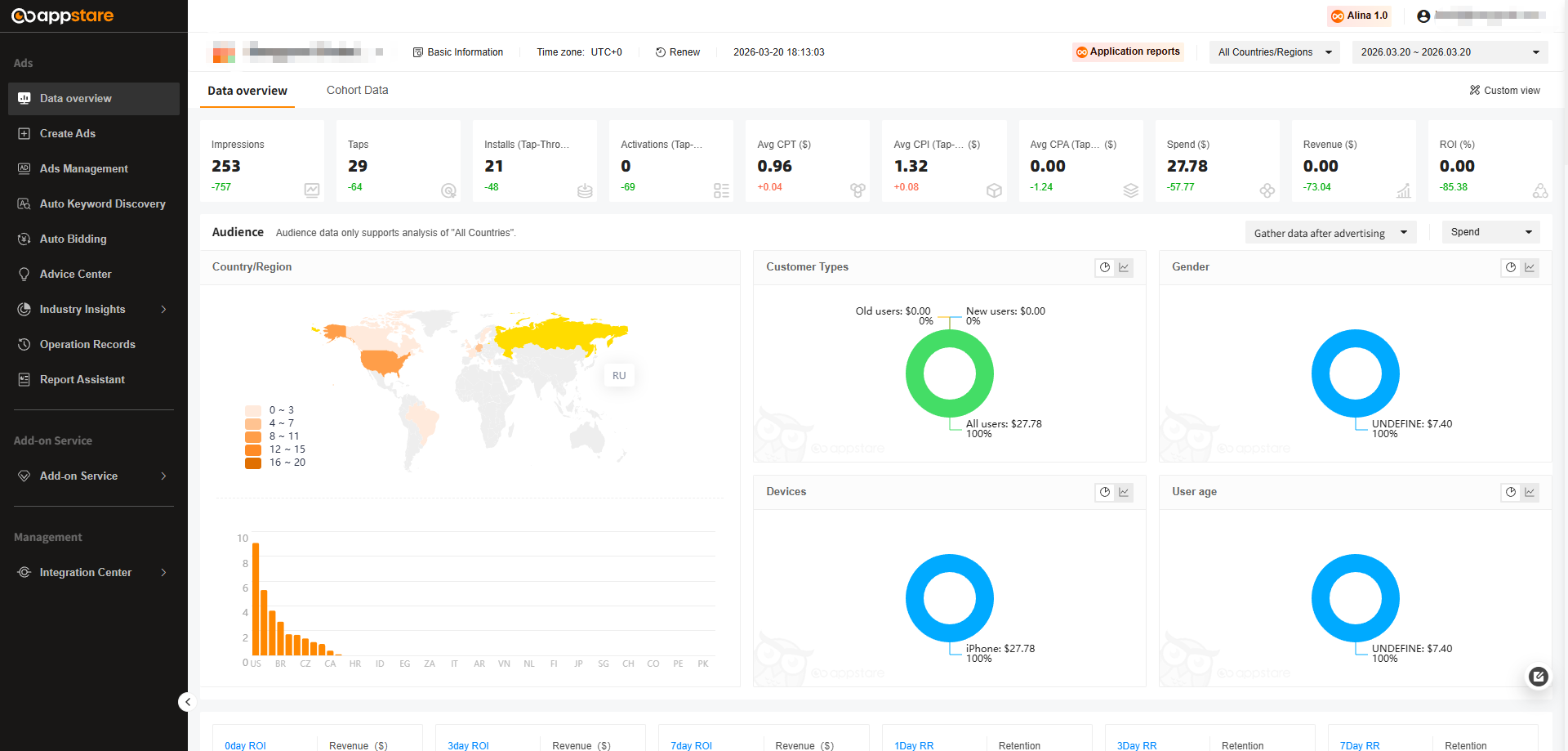This screenshot has width=1568, height=751.
Task: Expand the Industry Insights submenu
Action: point(94,309)
